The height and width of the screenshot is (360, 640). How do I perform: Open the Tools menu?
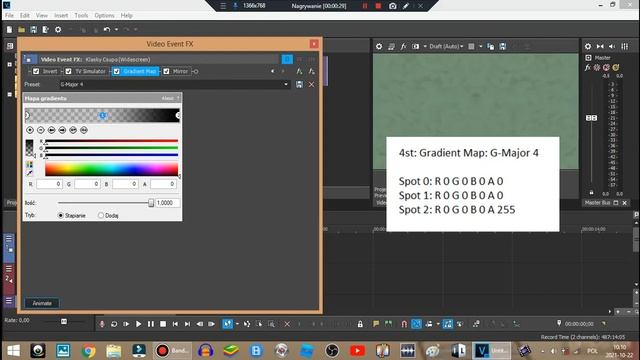(81, 16)
